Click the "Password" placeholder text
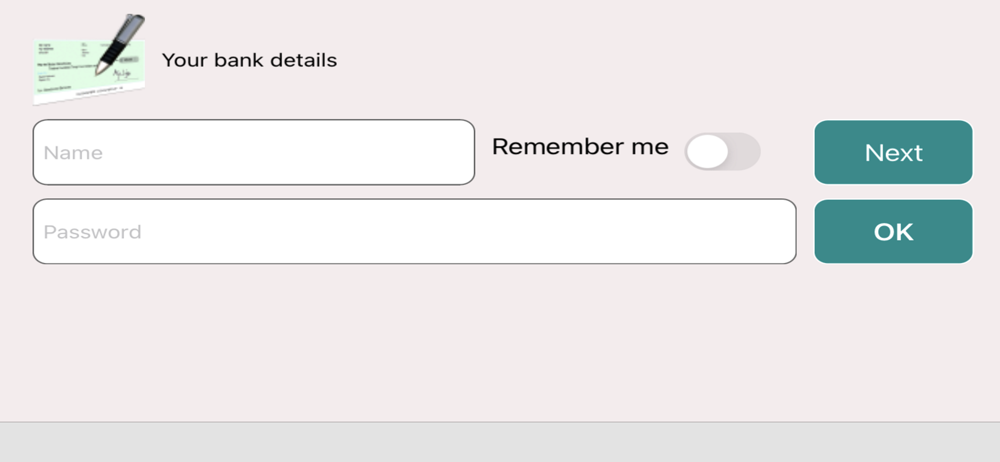 tap(92, 232)
